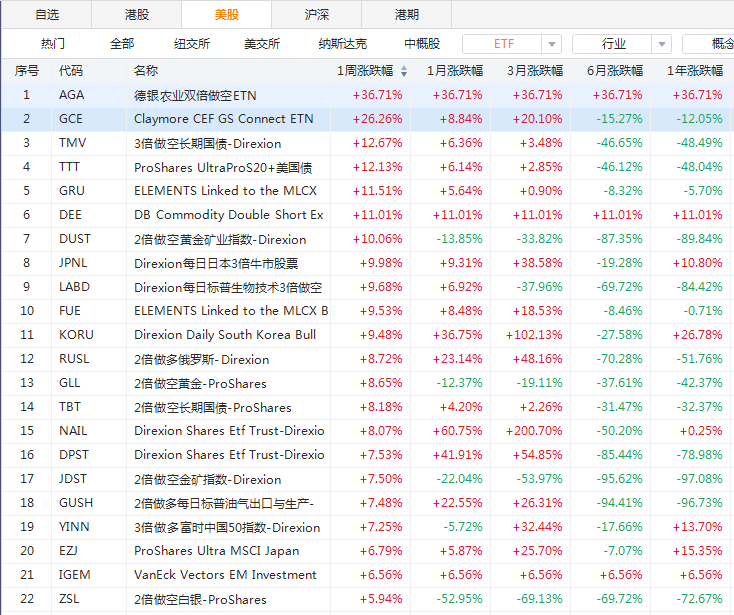This screenshot has width=734, height=615.
Task: Open the 港股 market tab
Action: click(137, 15)
